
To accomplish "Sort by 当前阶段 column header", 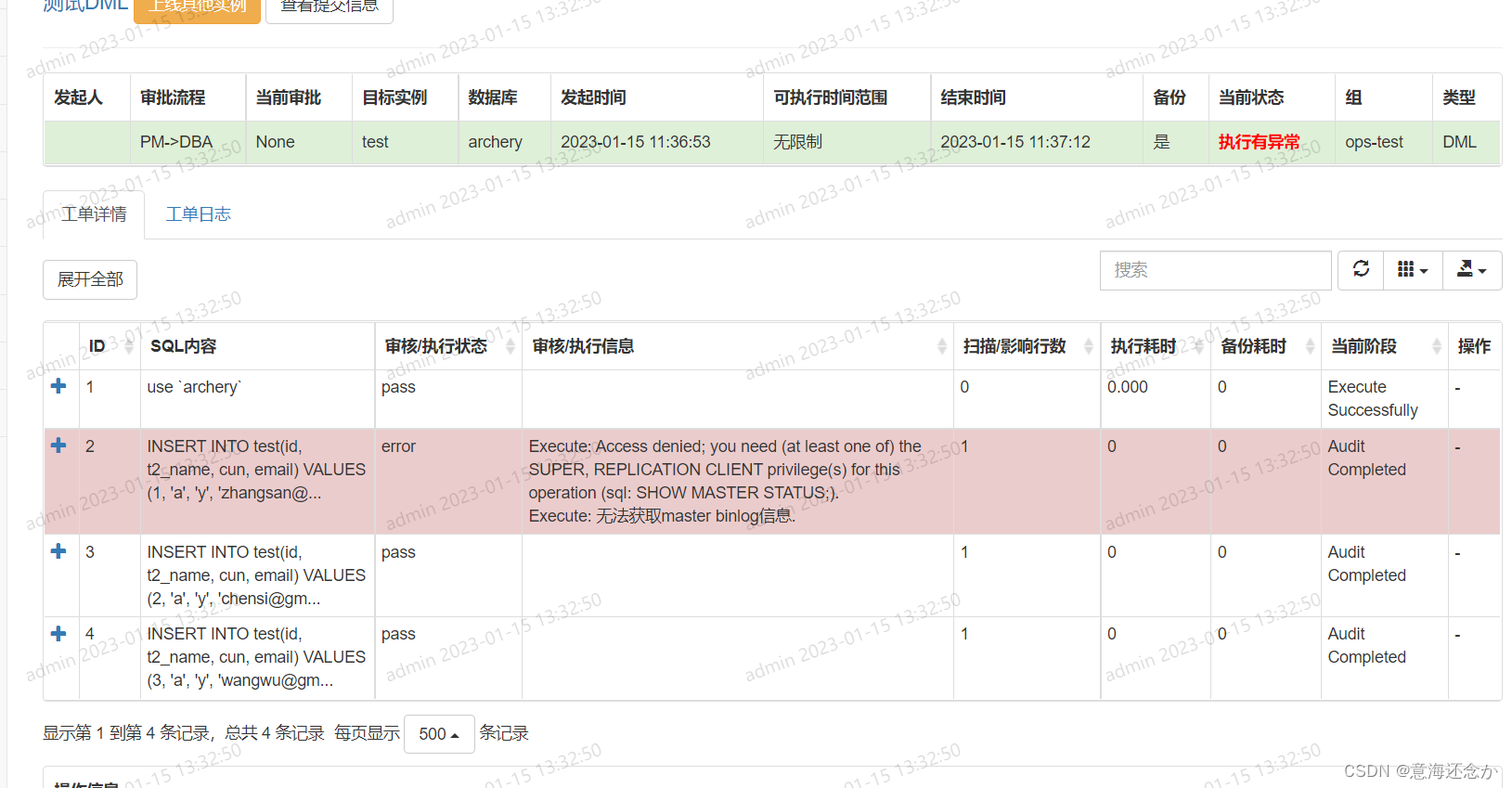I will point(1385,346).
